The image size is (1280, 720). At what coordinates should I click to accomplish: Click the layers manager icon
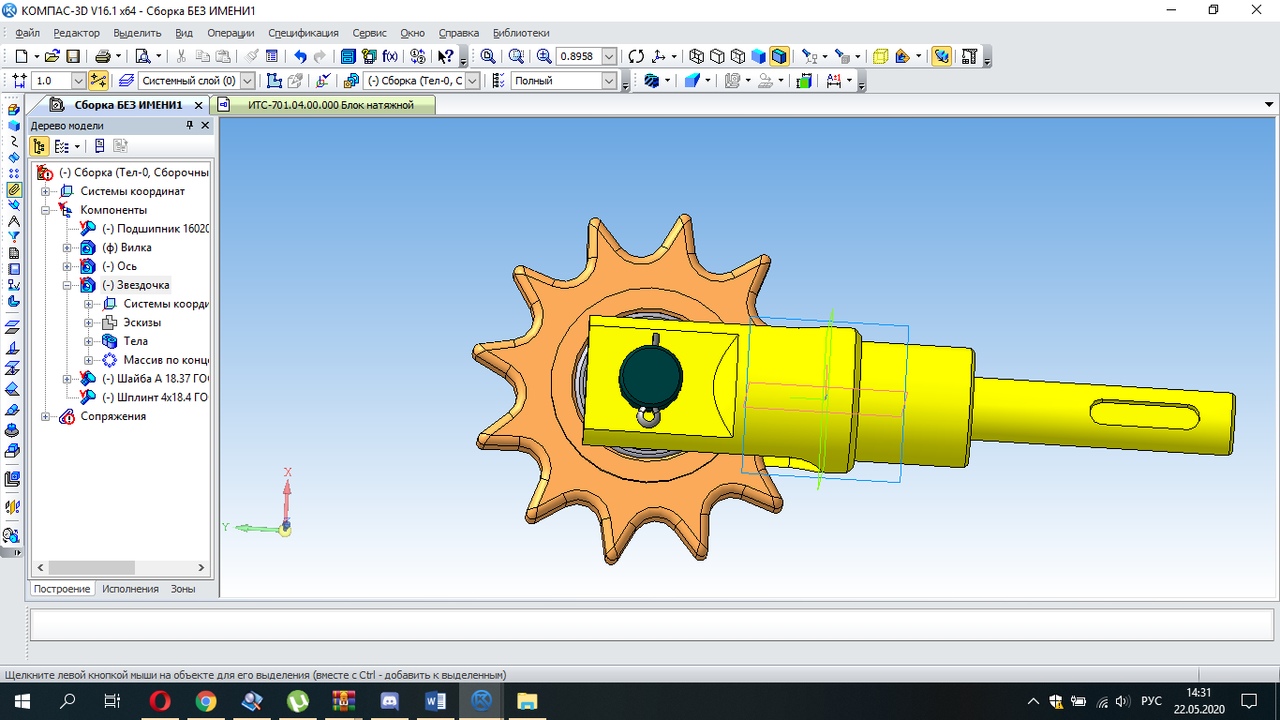point(127,81)
